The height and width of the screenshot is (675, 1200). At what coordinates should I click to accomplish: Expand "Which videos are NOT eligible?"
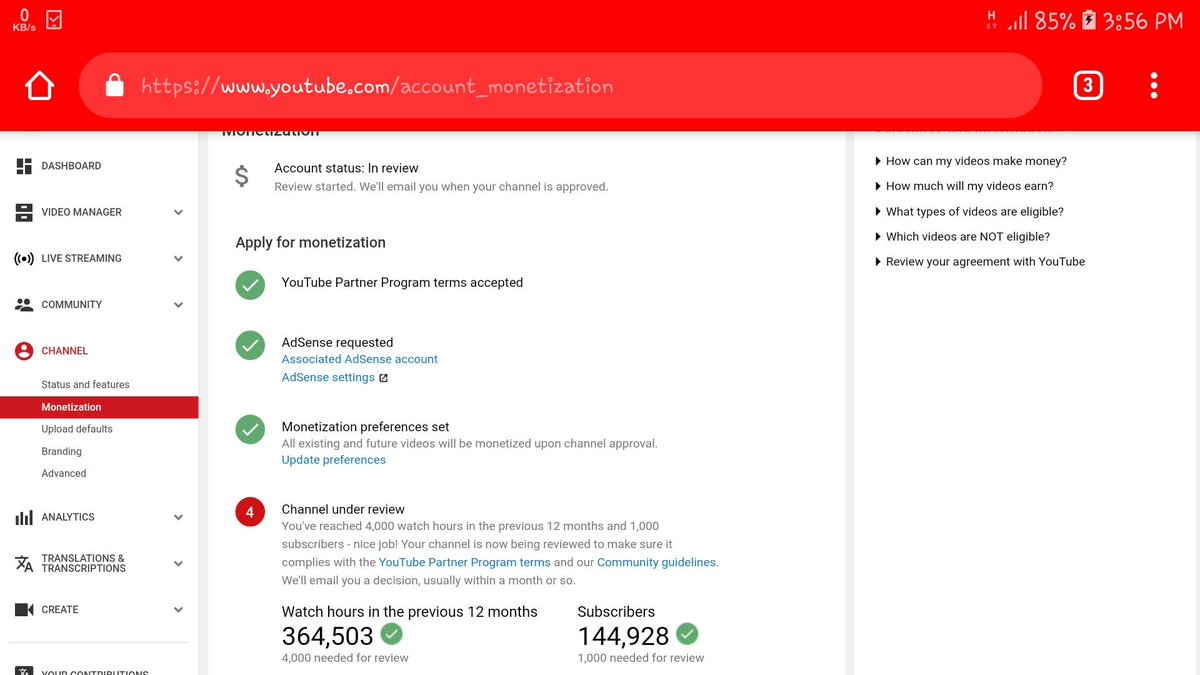[x=962, y=237]
